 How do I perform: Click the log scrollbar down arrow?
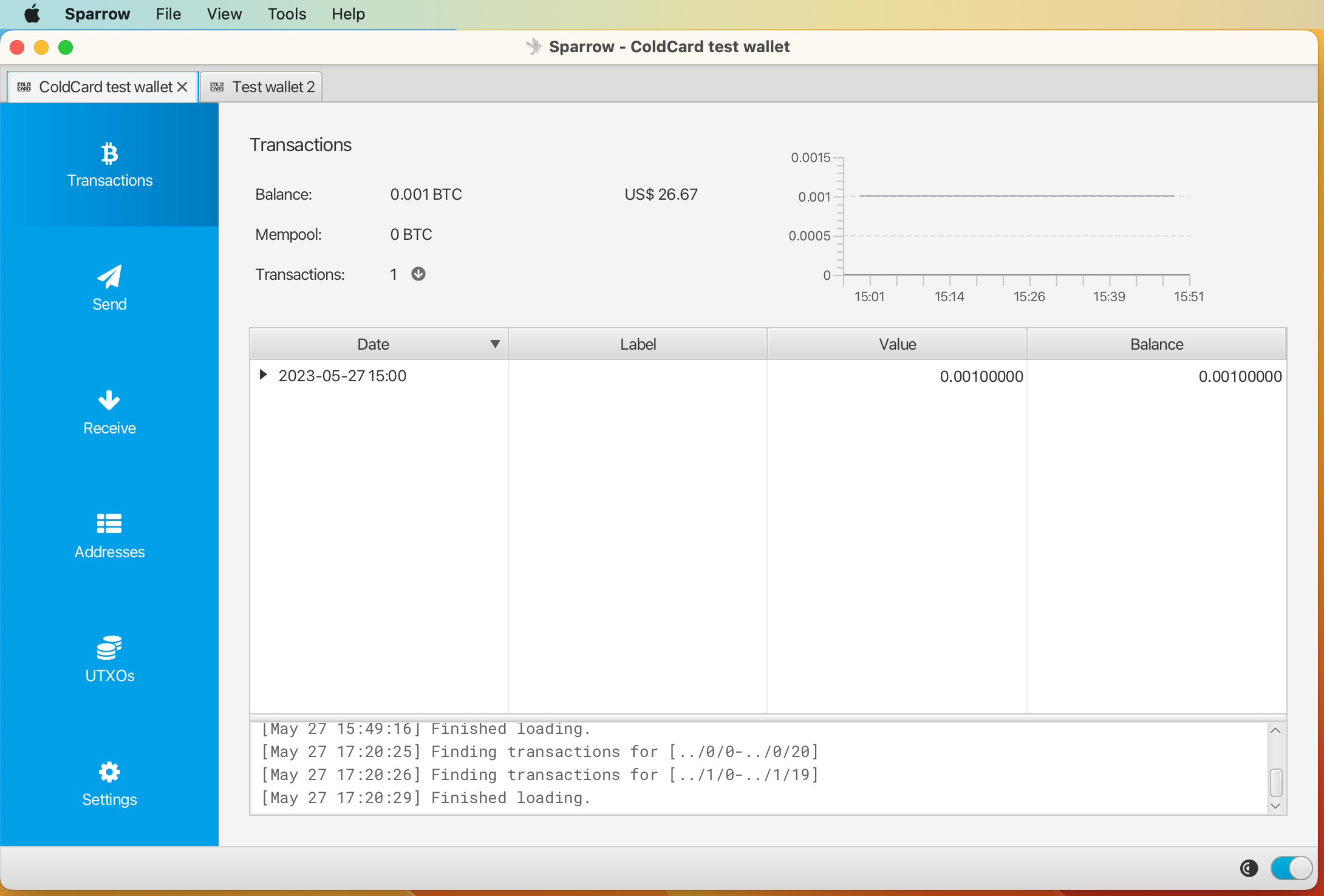tap(1275, 806)
